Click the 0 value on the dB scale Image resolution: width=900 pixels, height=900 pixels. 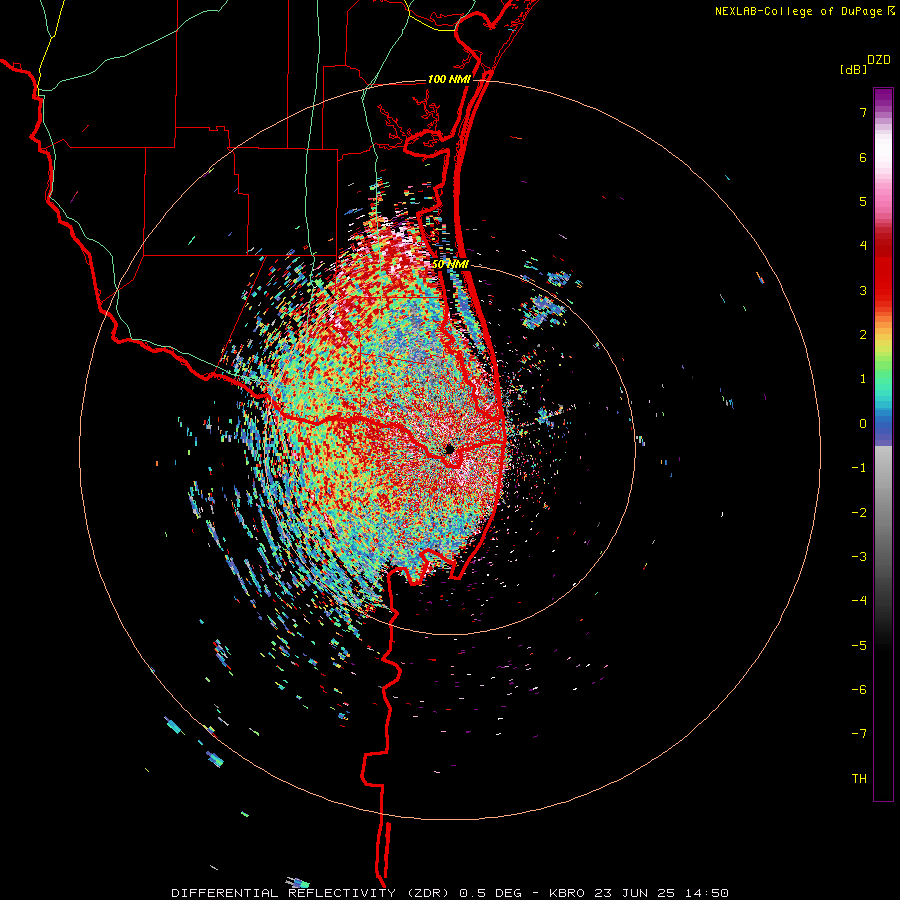click(863, 424)
